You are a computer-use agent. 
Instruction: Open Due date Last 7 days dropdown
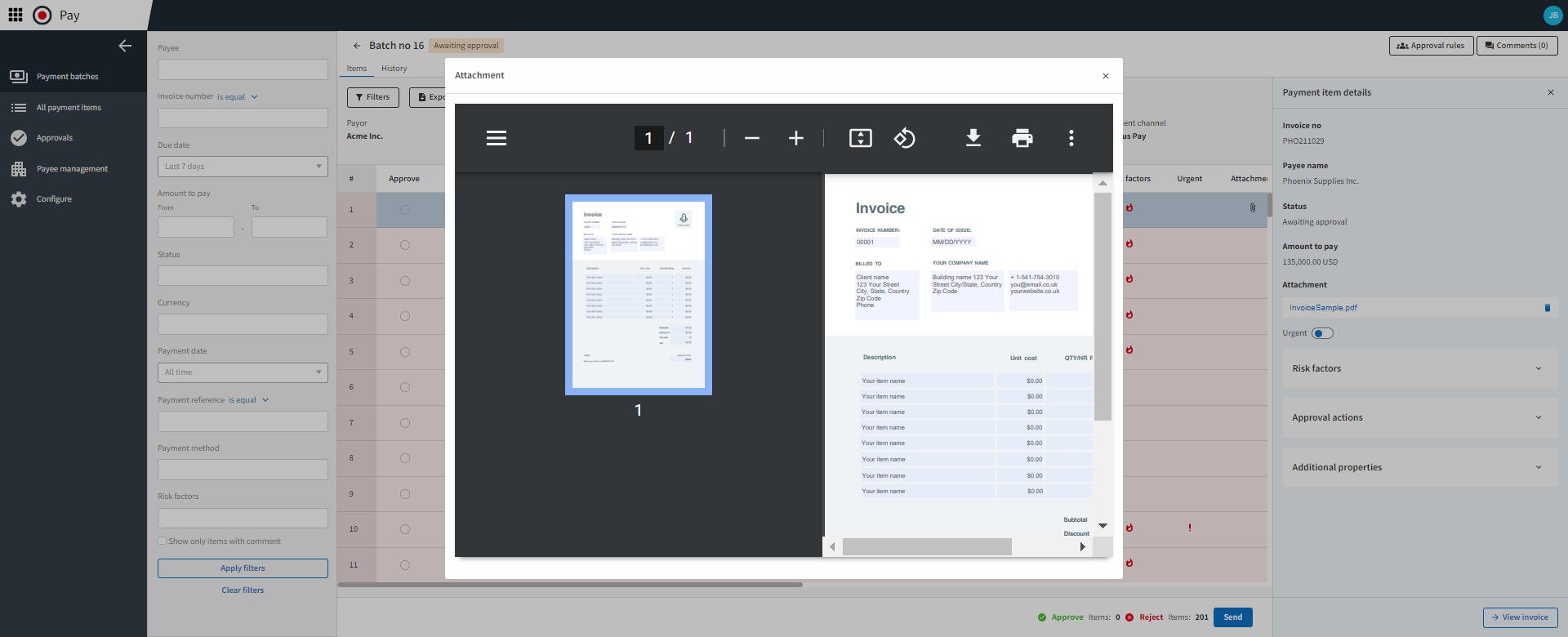click(243, 167)
